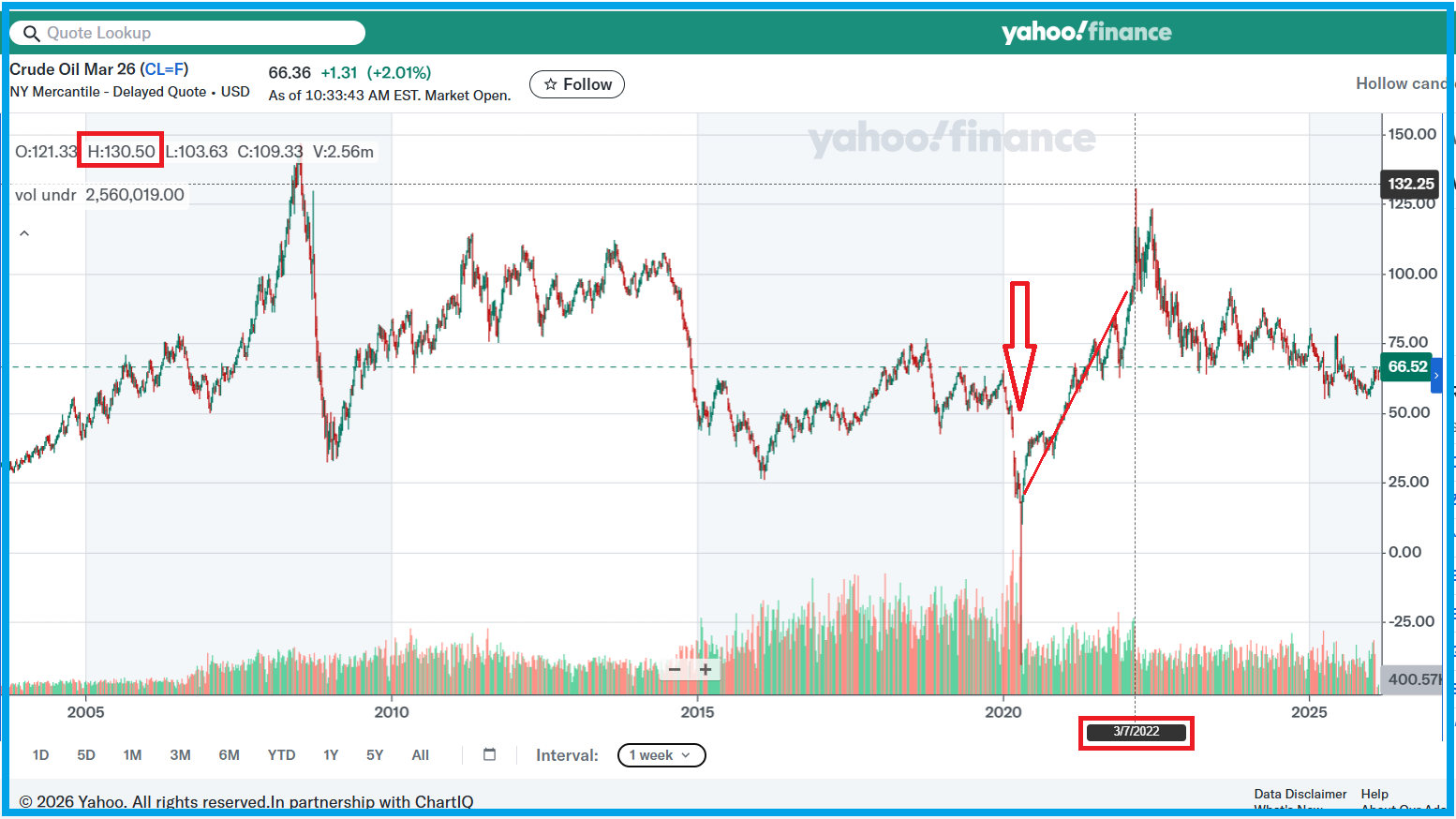Zoom out the chart with minus
The image size is (1456, 819).
click(675, 669)
